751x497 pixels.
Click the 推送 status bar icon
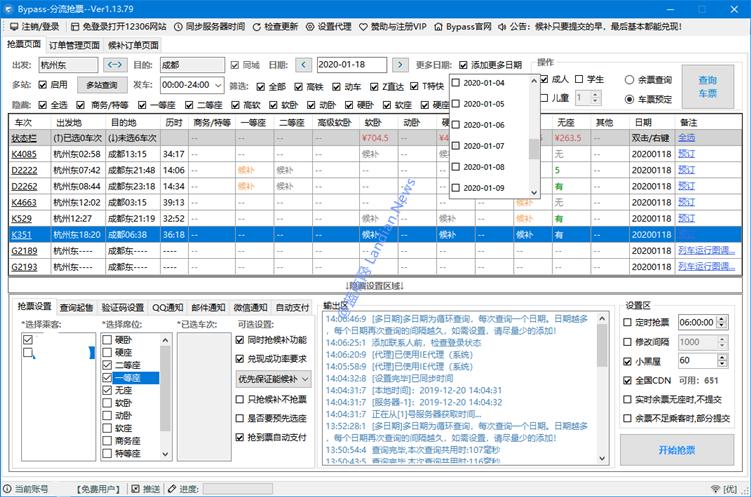coord(136,488)
